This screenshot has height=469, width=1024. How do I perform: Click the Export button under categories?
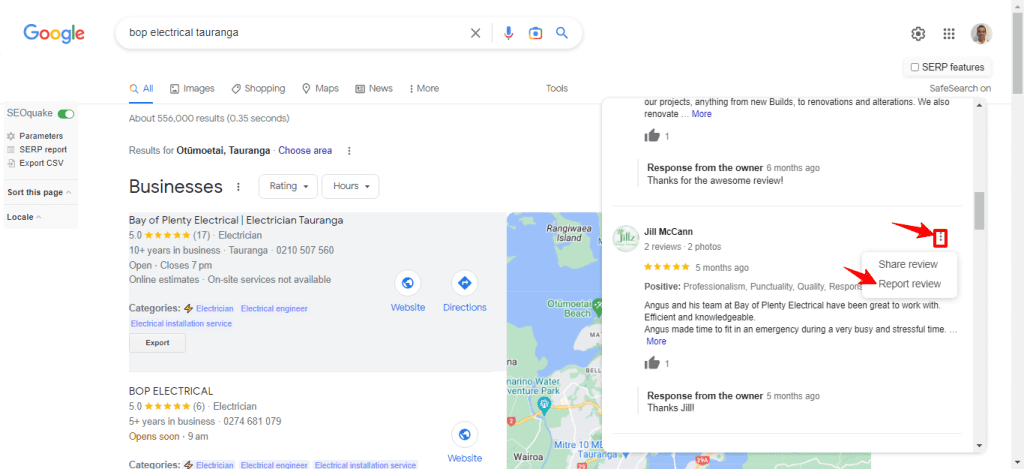point(157,343)
